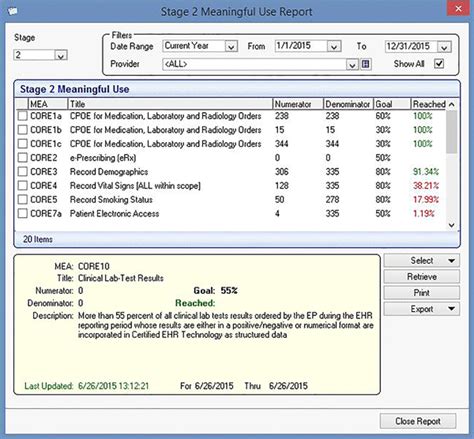Click the measures list vertical scrollbar thumb
Image resolution: width=474 pixels, height=439 pixels.
(x=452, y=132)
